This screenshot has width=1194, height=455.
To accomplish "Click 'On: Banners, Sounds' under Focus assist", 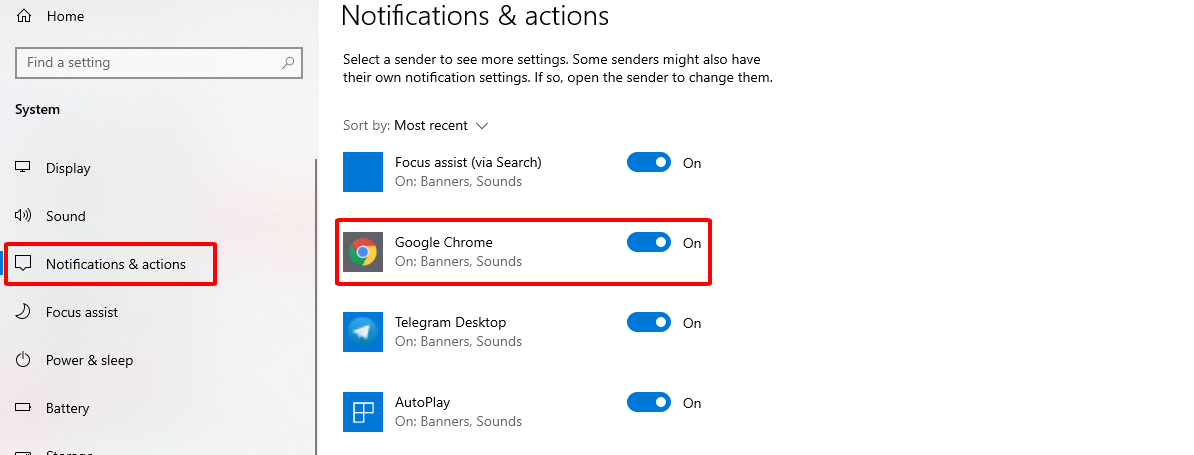I will coord(458,181).
